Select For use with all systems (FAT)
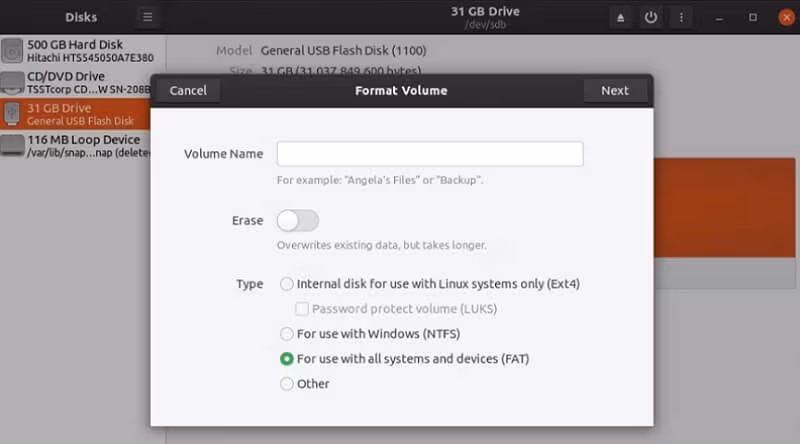Screen dimensions: 800x444 pos(287,359)
